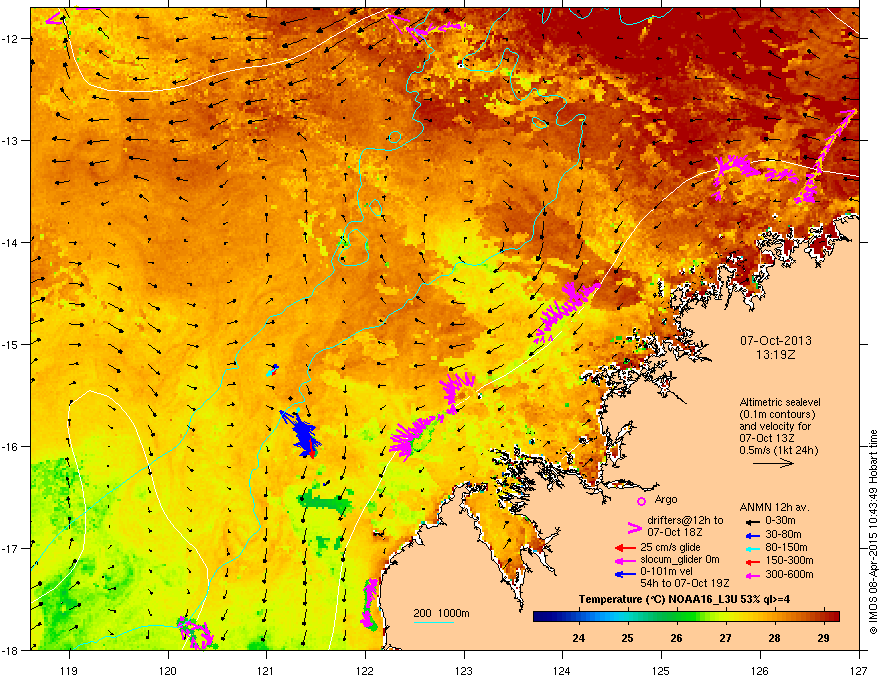Click the longitude 124 axis label
This screenshot has width=880, height=680.
pos(562,670)
